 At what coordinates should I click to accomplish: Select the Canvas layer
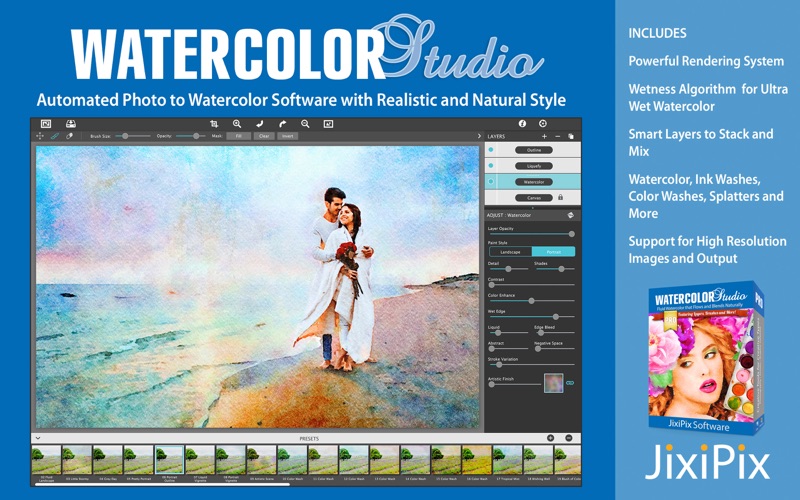[x=534, y=198]
